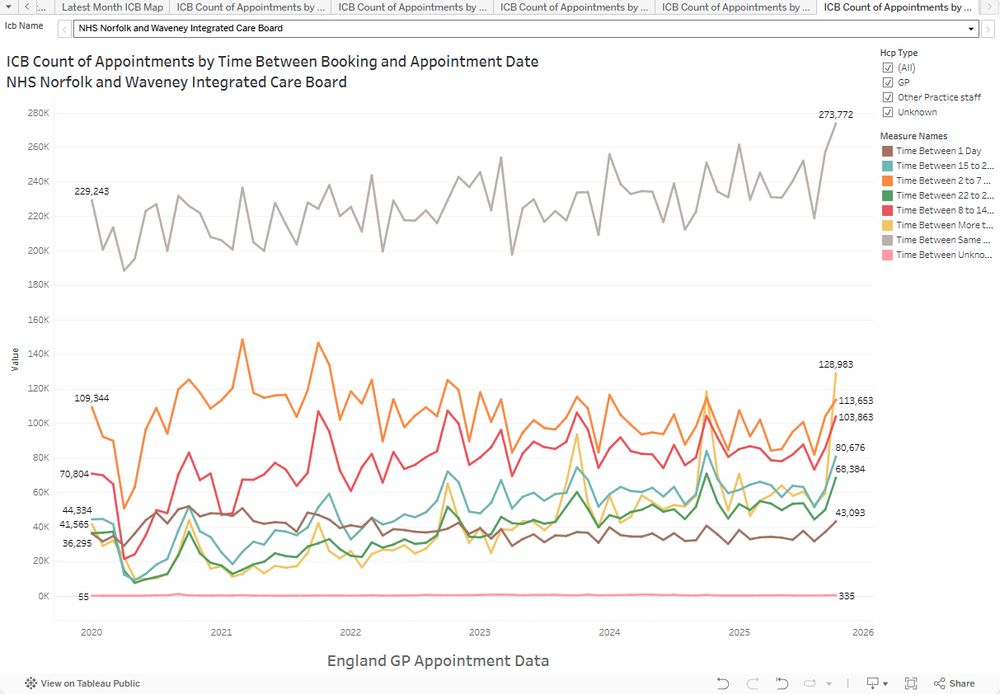Click the 128,983 data label
The width and height of the screenshot is (1000, 694).
[835, 365]
